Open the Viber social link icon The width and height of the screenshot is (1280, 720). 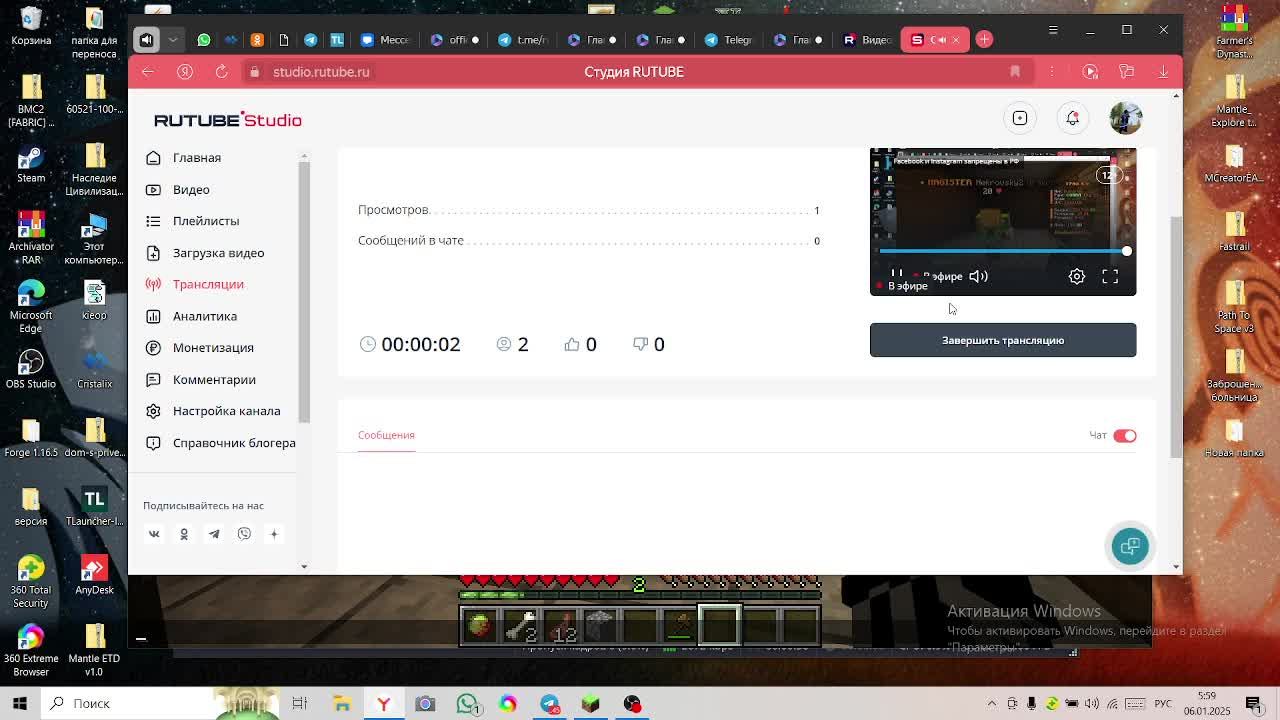244,534
